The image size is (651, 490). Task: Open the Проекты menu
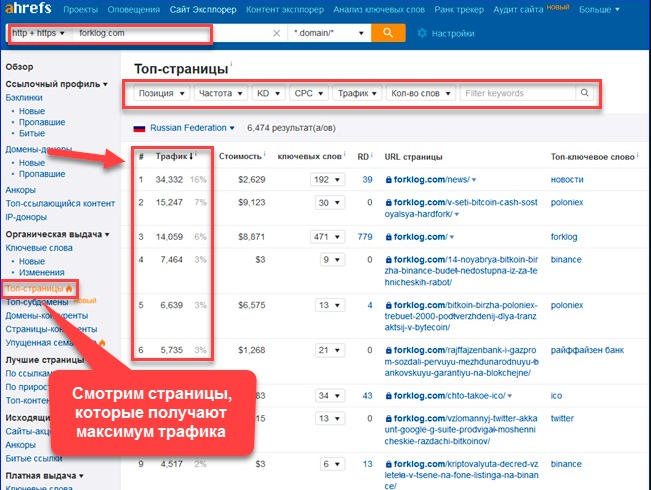coord(81,10)
